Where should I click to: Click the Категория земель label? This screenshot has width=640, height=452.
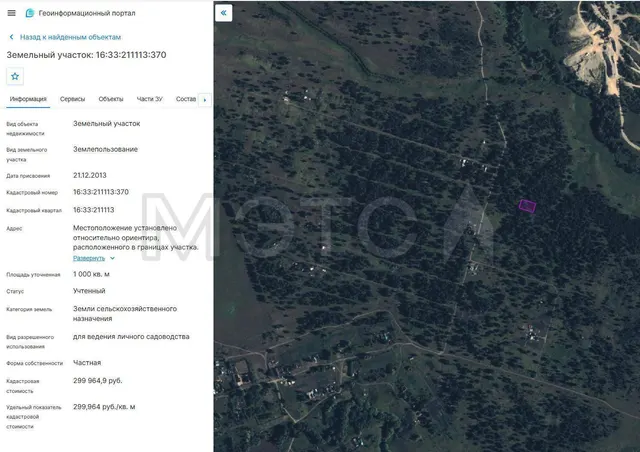click(x=29, y=309)
